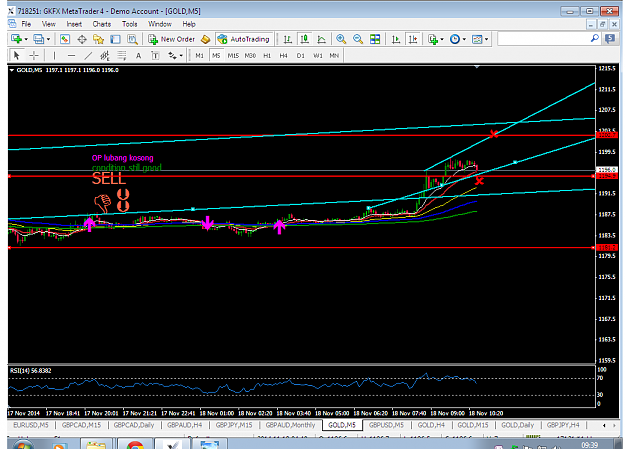Open the Tools menu
This screenshot has width=625, height=449.
point(130,24)
